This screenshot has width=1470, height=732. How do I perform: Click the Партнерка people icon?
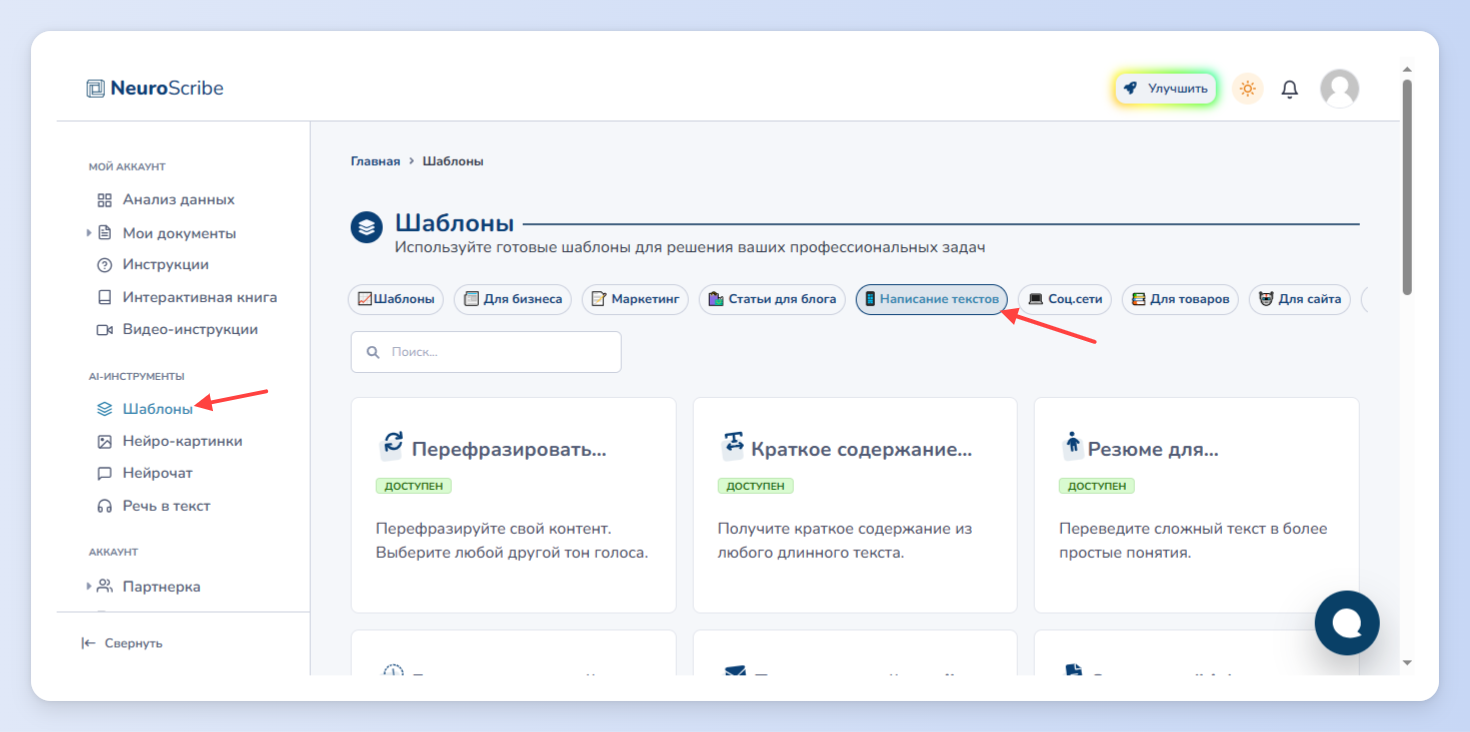[x=104, y=586]
